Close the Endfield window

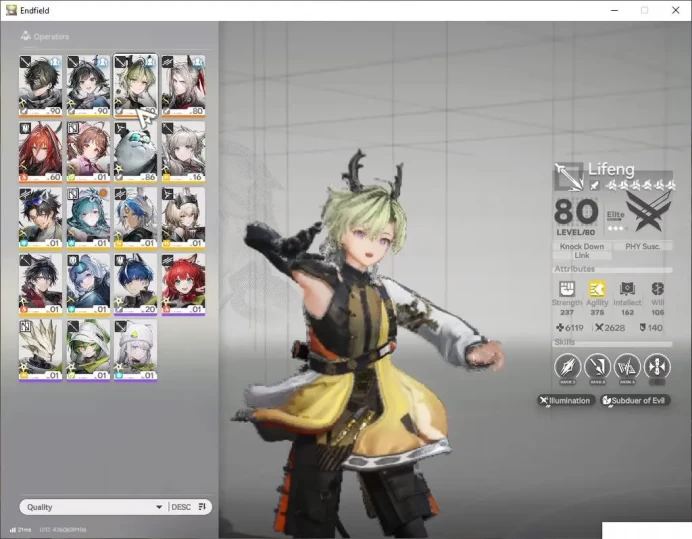(x=675, y=10)
